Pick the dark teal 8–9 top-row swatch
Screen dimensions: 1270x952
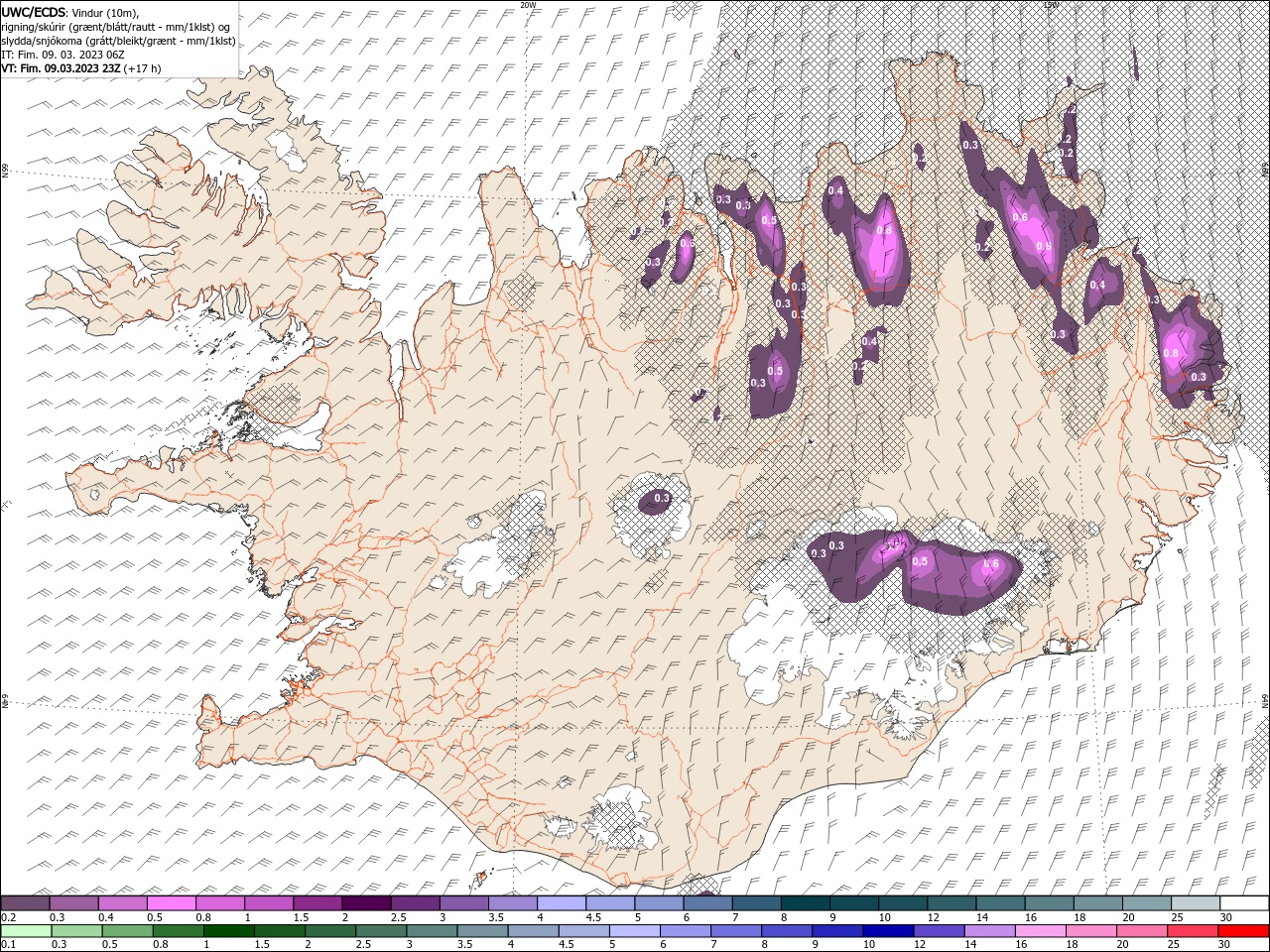[805, 903]
